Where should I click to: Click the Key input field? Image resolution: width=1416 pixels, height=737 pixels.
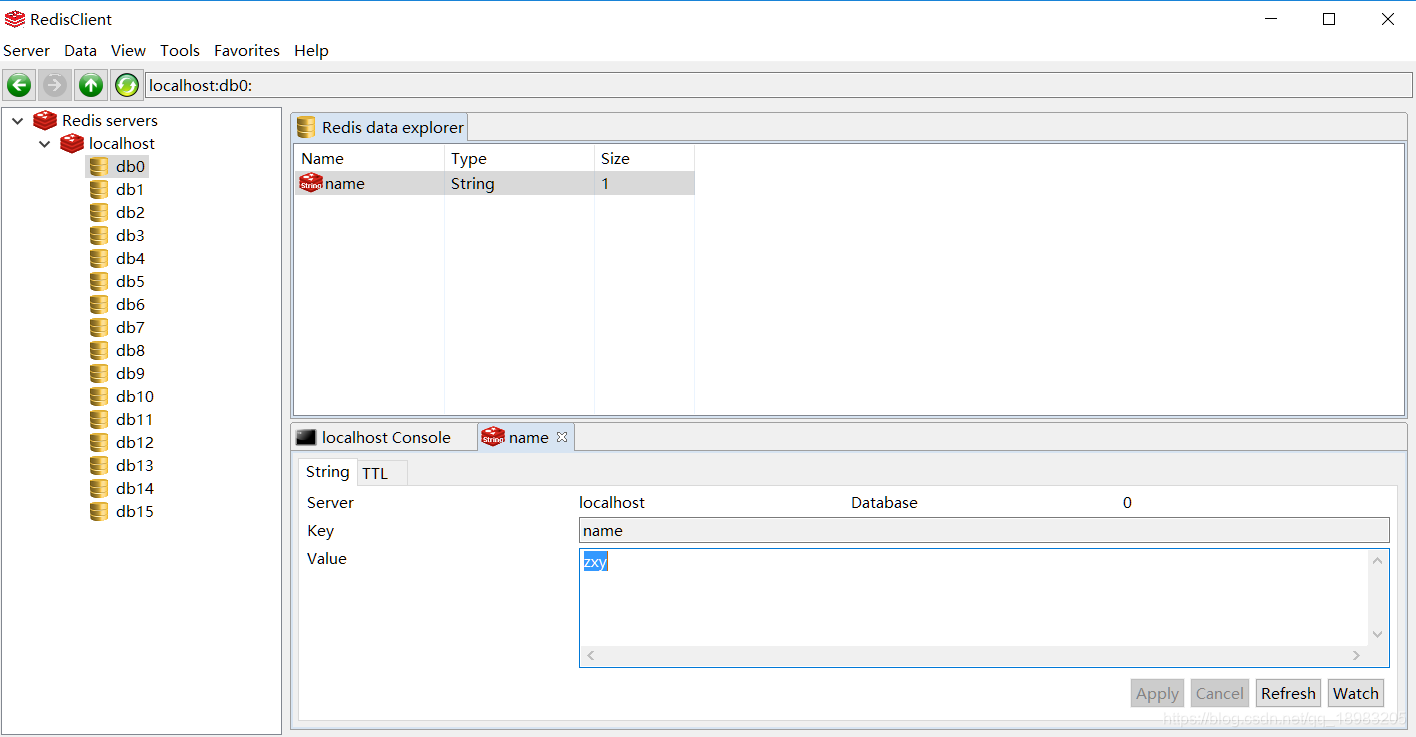984,531
